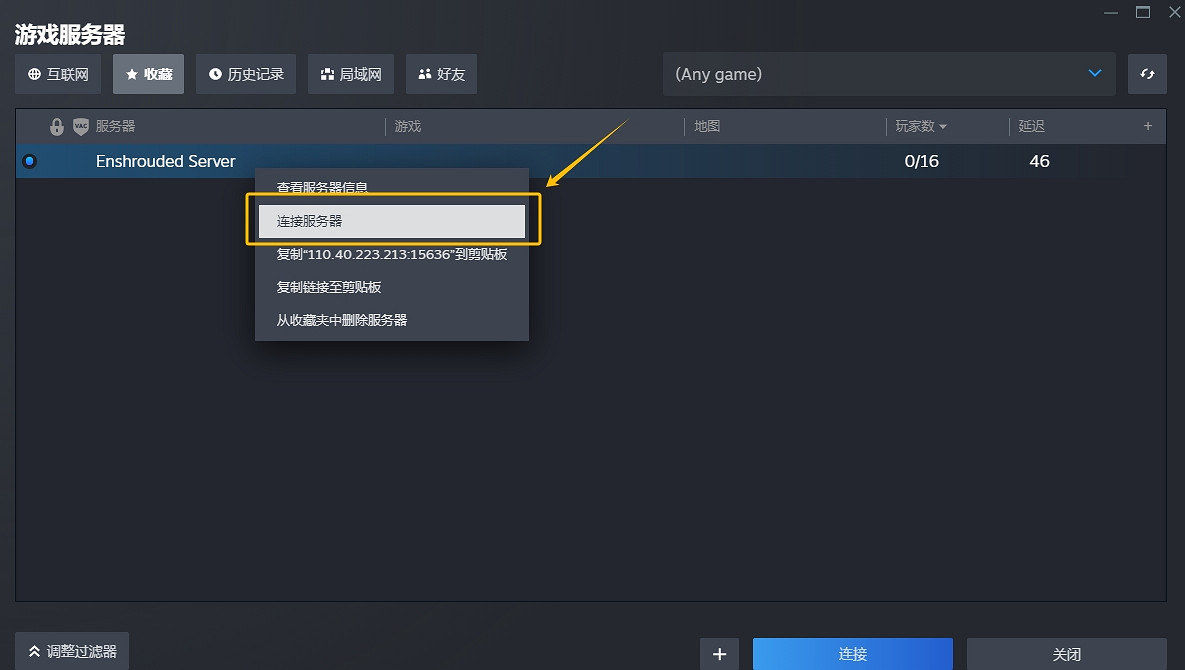Select the Enshrouded Server row indicator dot
This screenshot has width=1185, height=670.
(x=29, y=161)
